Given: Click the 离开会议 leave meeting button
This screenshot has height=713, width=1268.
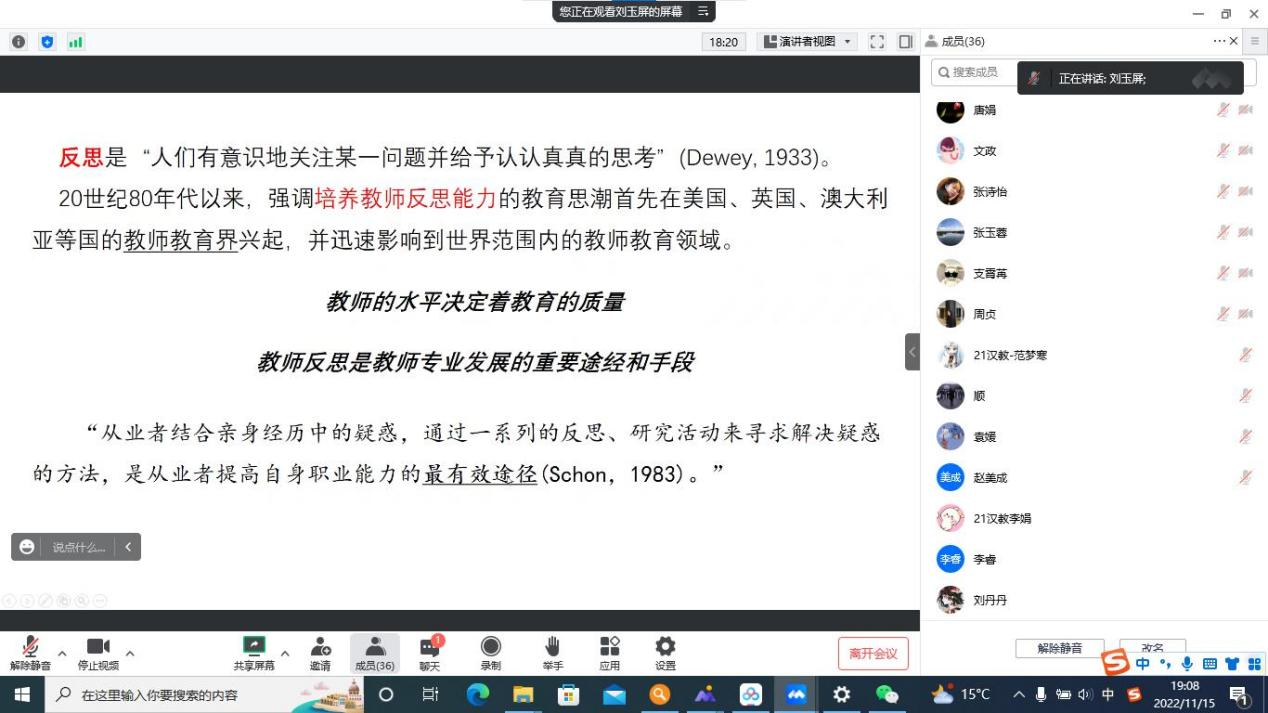Looking at the screenshot, I should (x=873, y=654).
